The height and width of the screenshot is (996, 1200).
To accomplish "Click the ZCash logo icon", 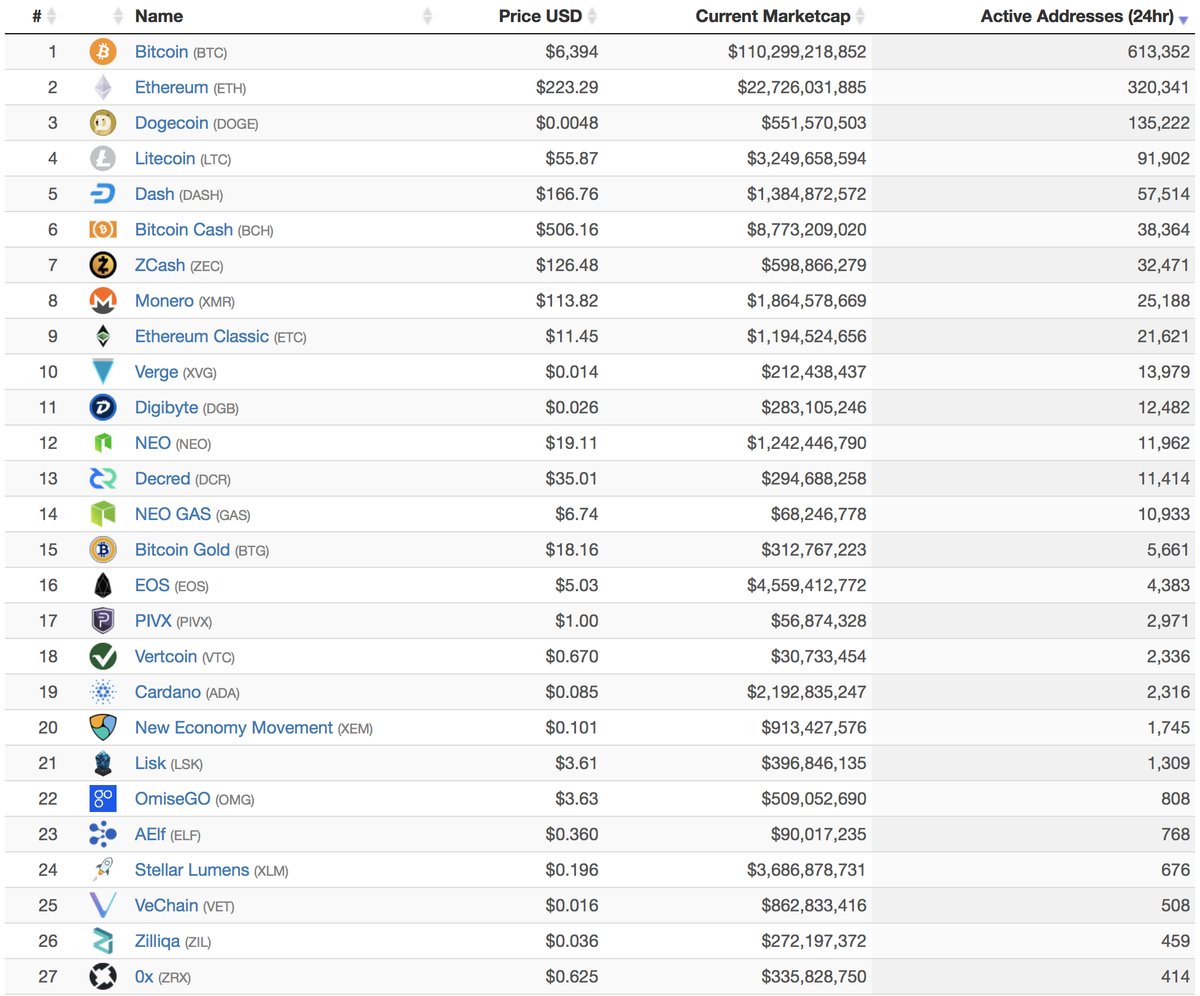I will coord(103,265).
